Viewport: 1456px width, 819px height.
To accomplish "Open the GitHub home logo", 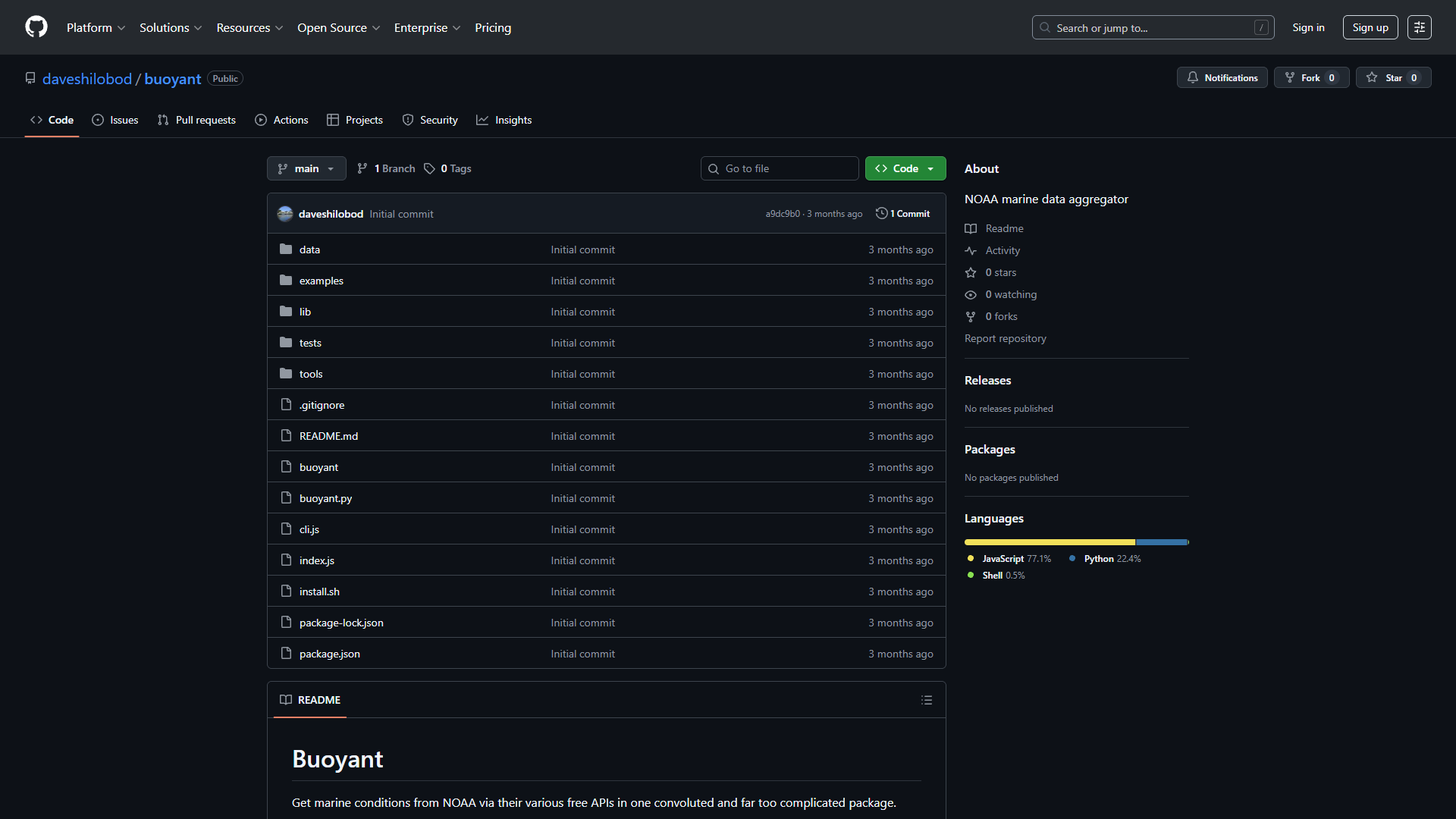I will (x=36, y=27).
